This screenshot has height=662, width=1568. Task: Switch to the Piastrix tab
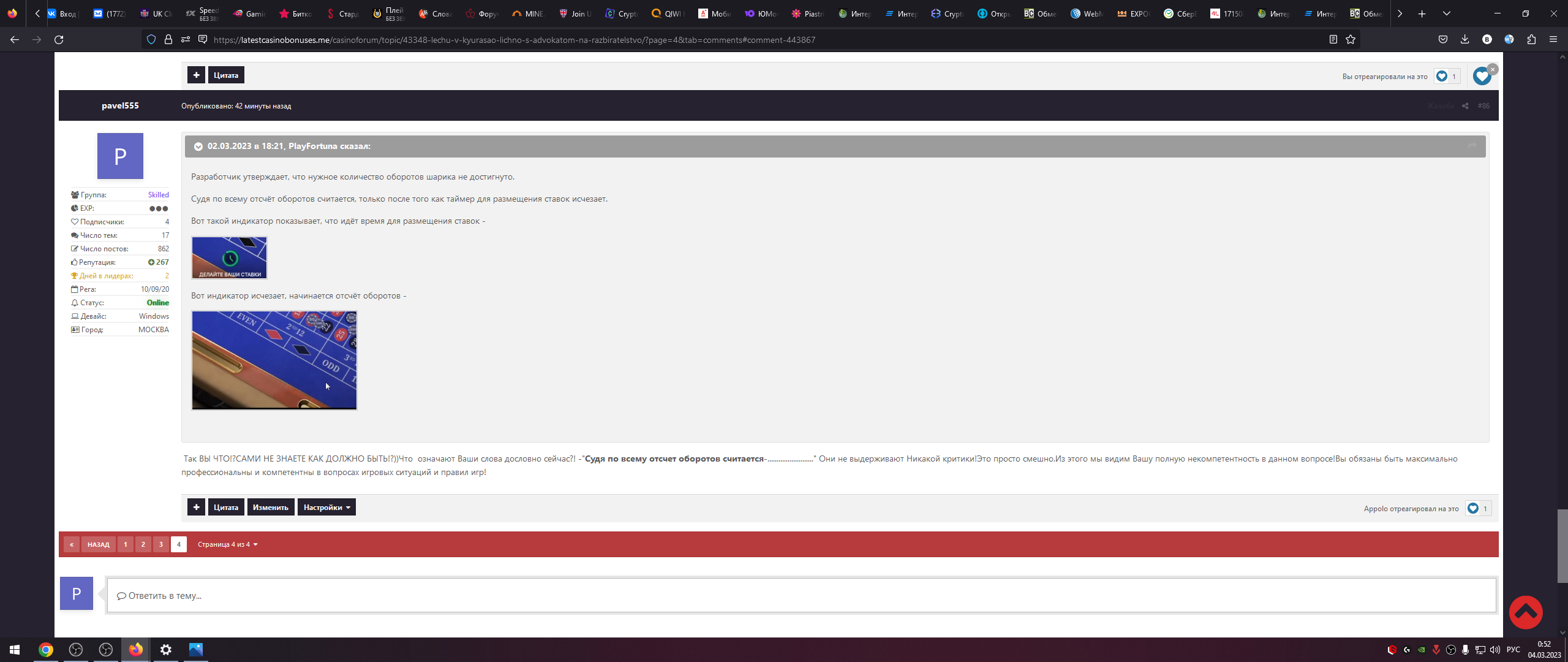point(809,13)
